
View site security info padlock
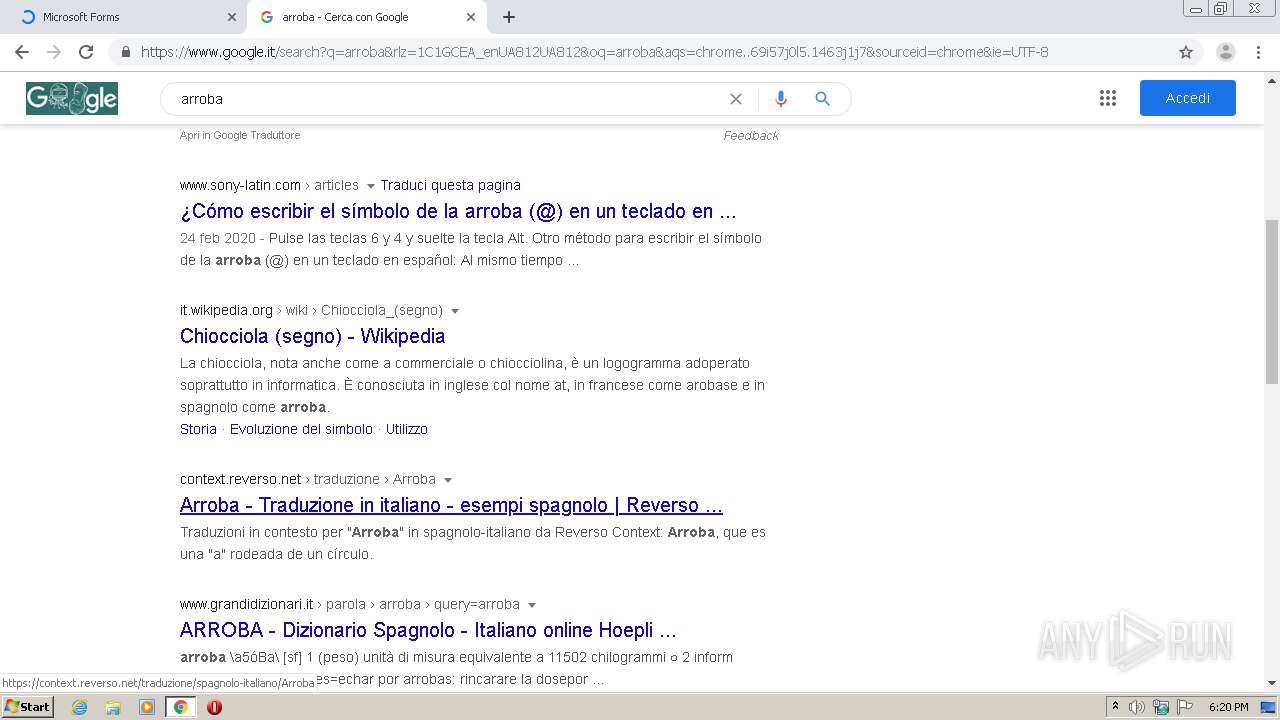click(126, 52)
